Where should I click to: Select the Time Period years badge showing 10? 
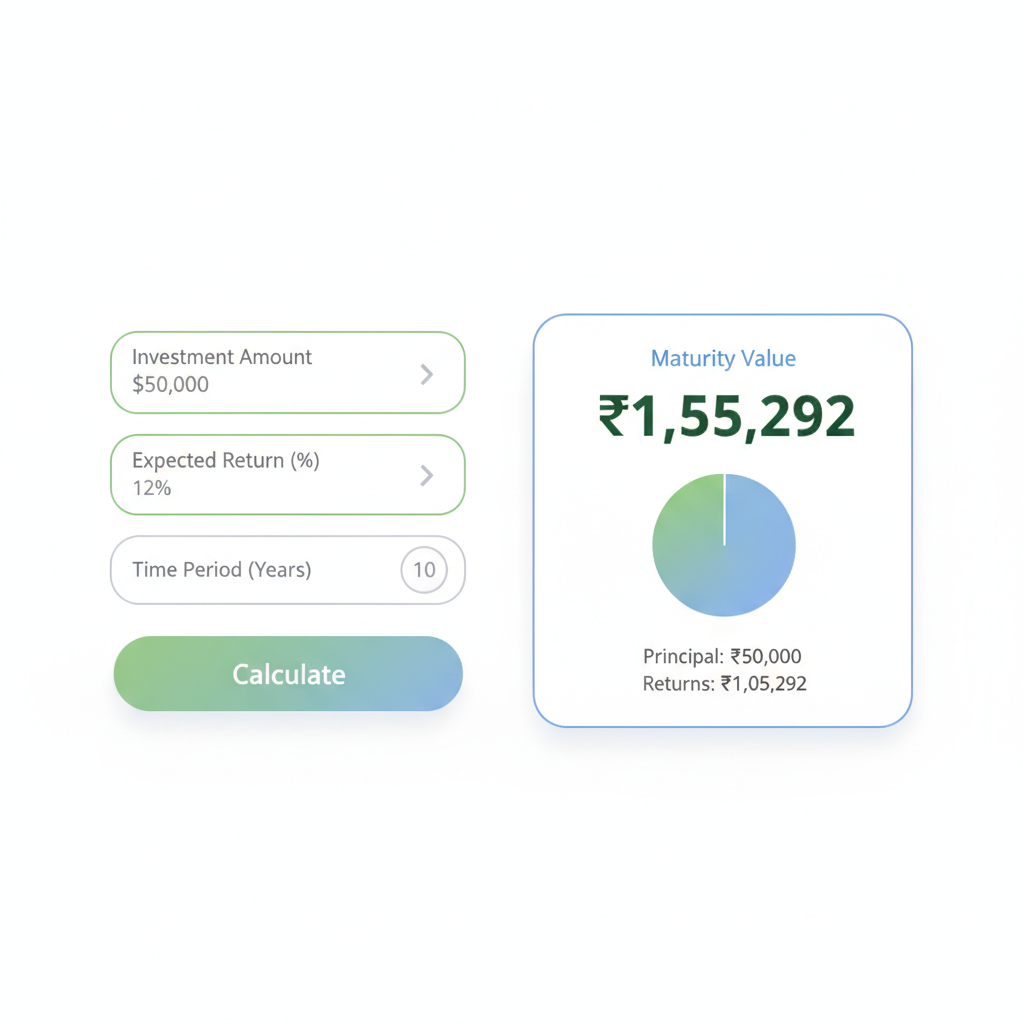(x=424, y=569)
